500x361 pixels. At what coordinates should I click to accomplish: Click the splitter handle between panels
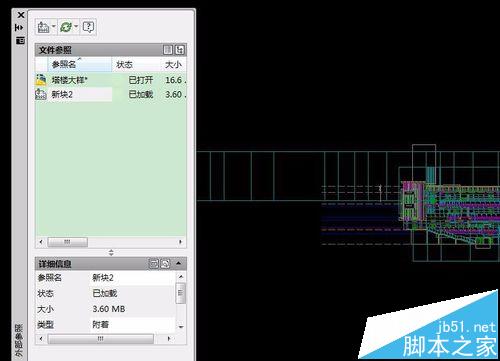point(111,252)
